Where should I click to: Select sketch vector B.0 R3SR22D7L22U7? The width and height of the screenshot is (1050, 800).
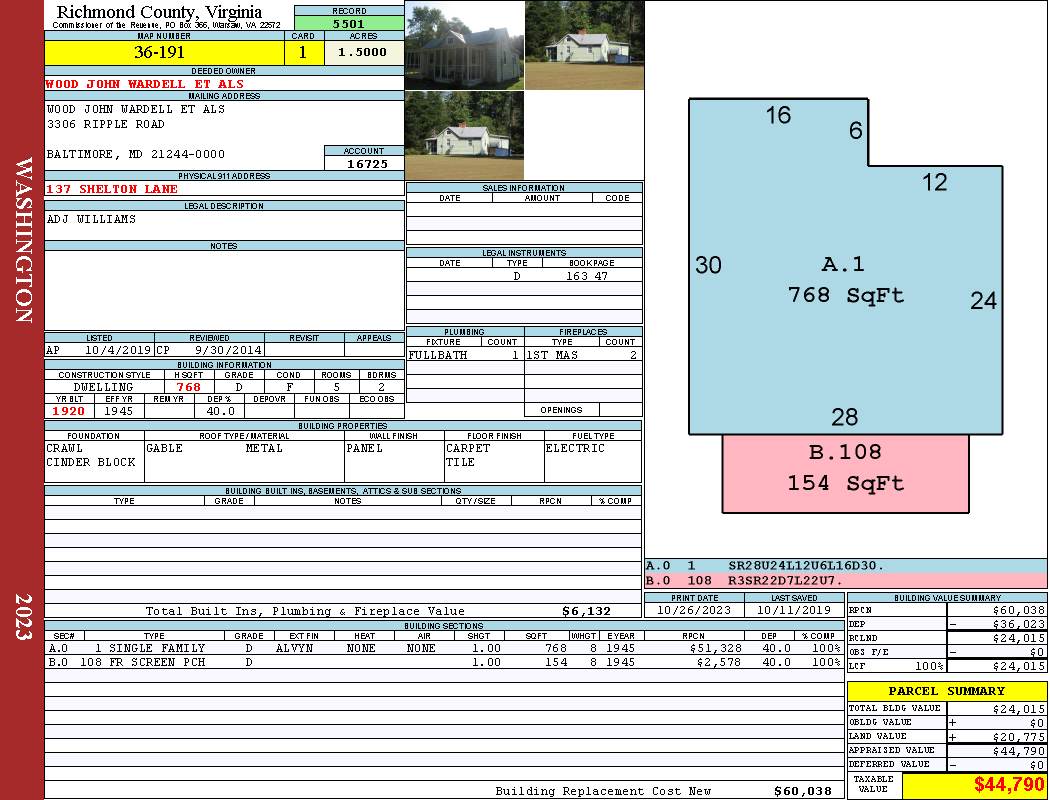coord(846,580)
